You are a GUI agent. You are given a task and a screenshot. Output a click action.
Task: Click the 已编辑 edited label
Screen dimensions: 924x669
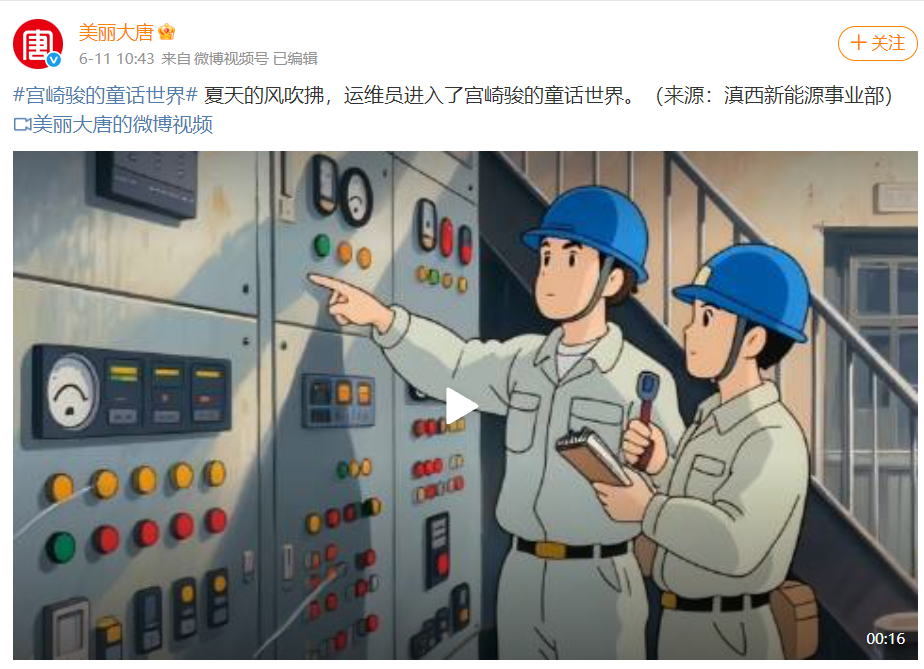295,58
